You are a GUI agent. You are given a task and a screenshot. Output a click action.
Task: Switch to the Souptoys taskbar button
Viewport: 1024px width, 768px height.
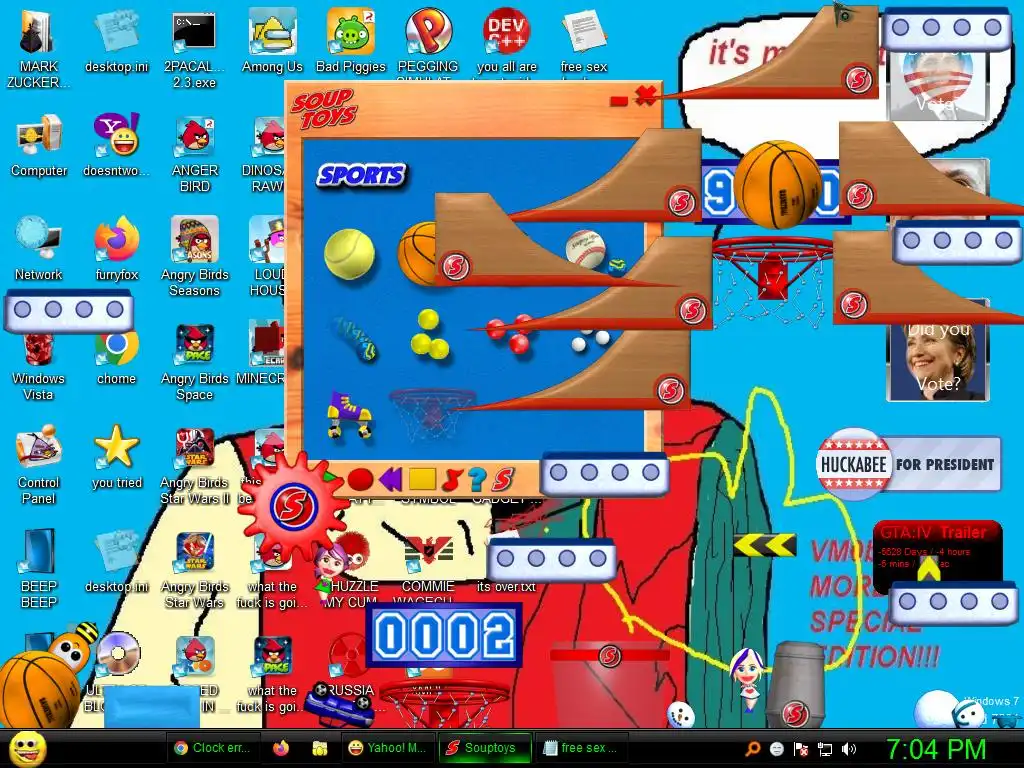click(x=484, y=748)
